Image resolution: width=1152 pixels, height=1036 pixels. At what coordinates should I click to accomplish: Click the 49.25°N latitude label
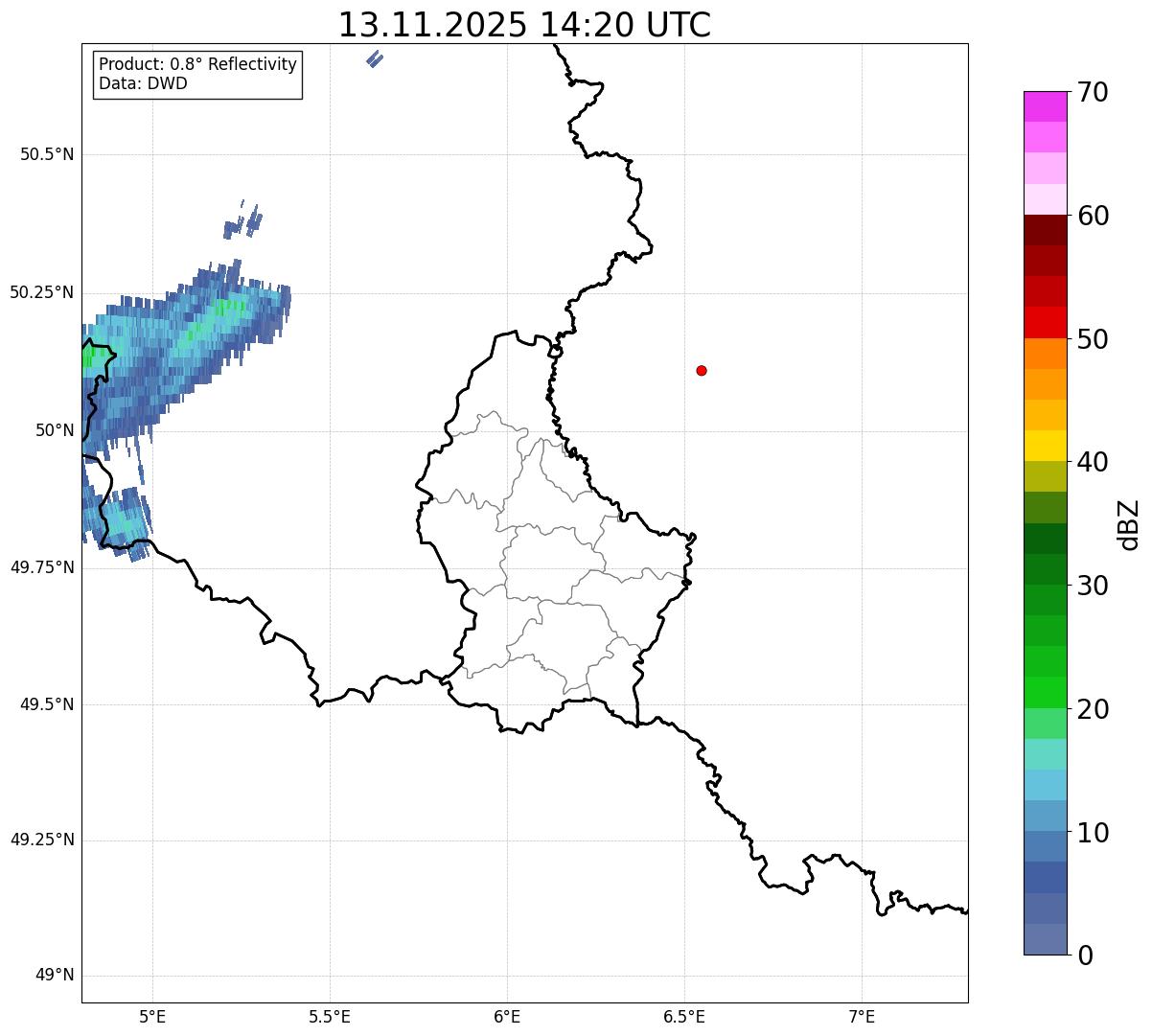click(x=42, y=840)
